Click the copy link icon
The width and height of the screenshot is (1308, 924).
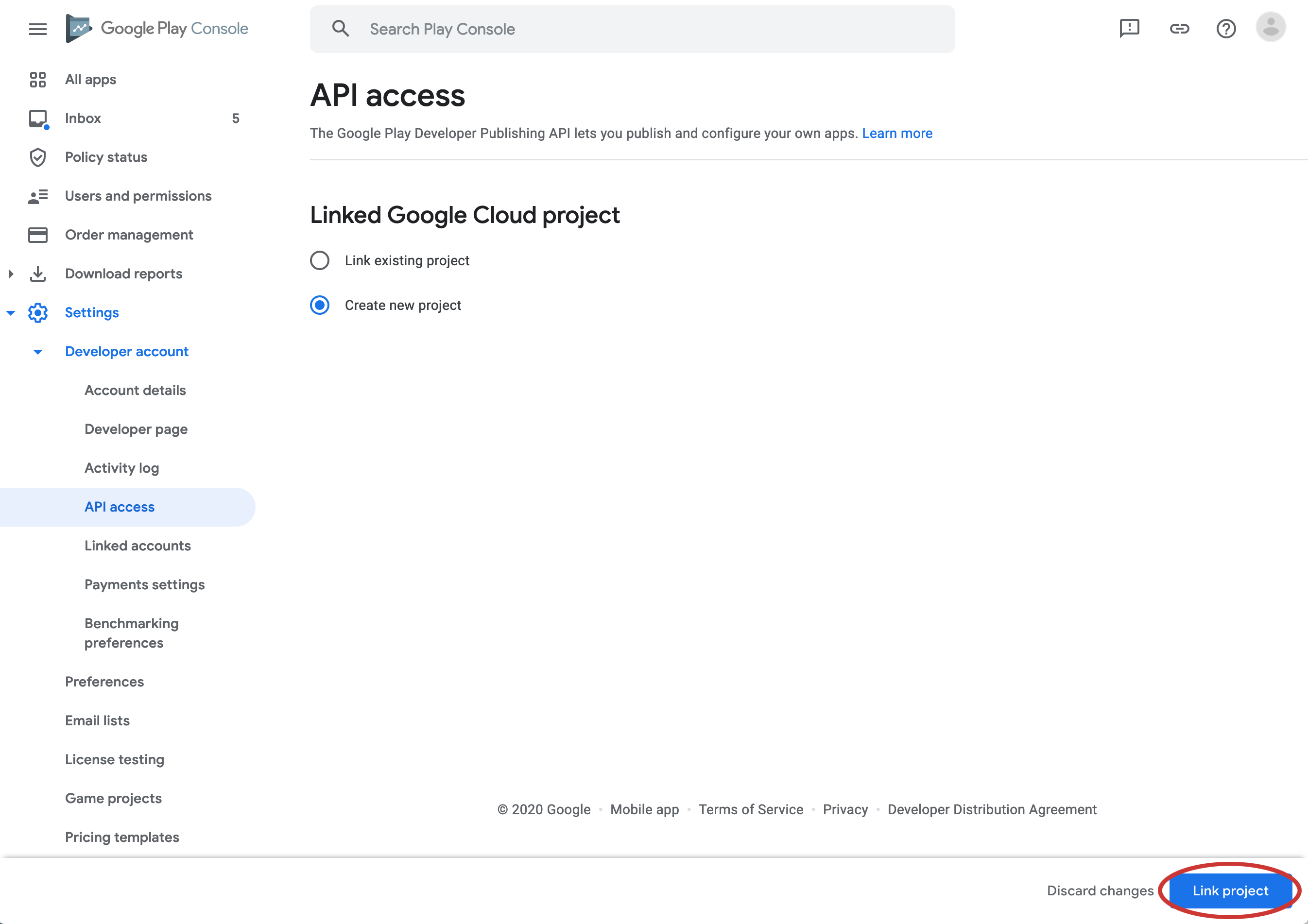coord(1179,29)
